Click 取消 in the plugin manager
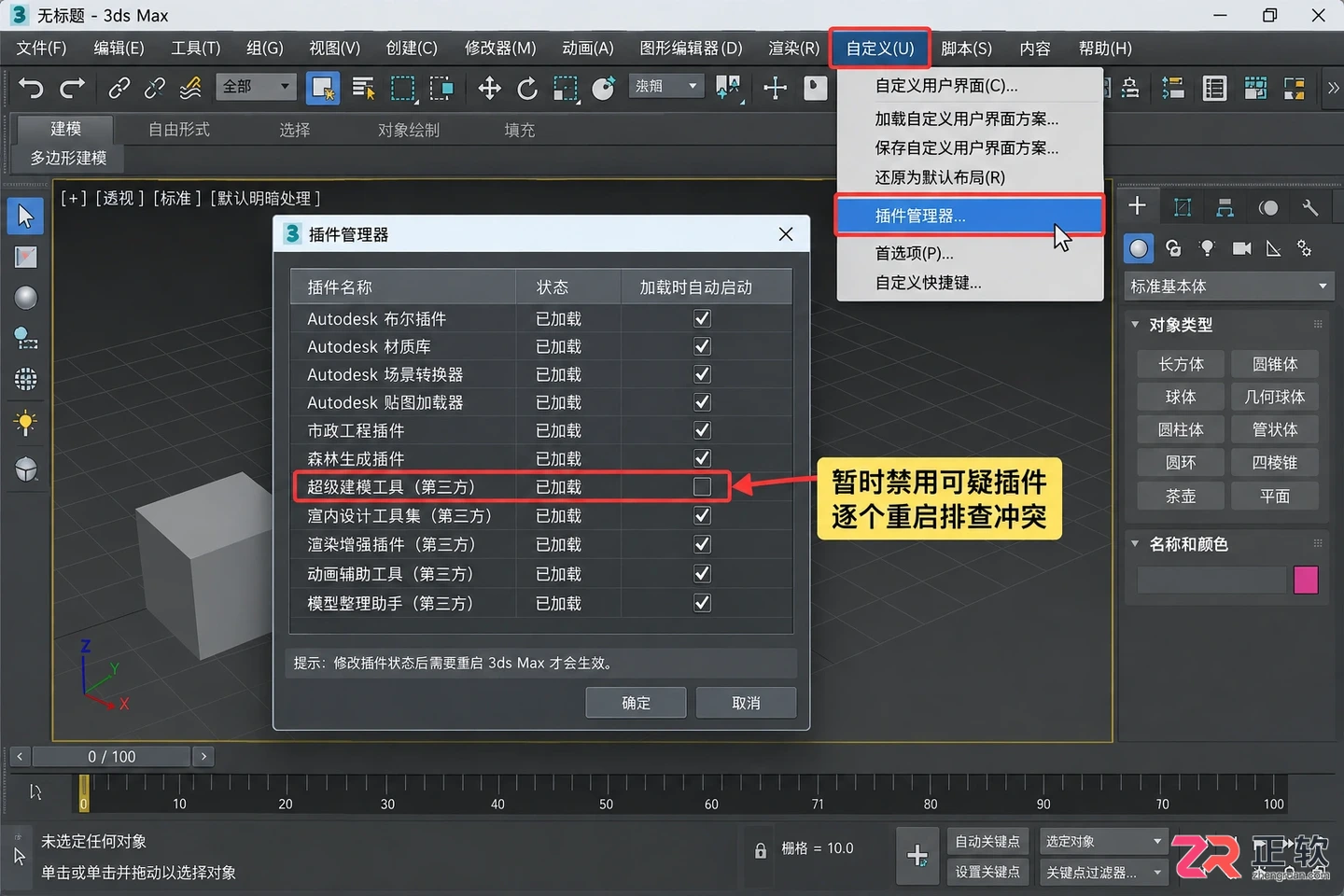The width and height of the screenshot is (1344, 896). [746, 703]
